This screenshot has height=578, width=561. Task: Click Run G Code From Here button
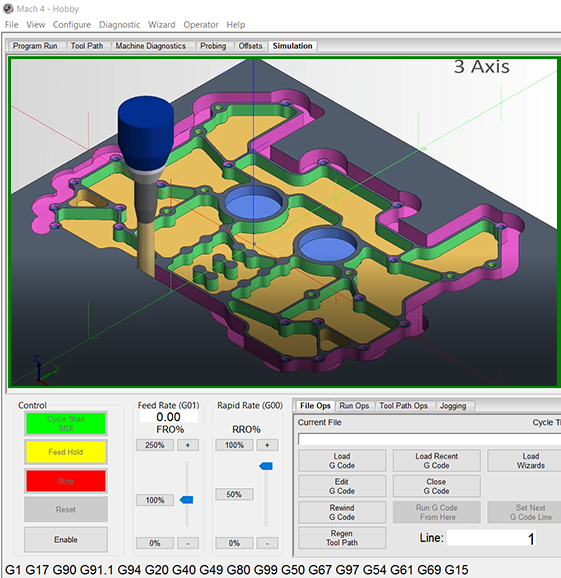click(x=437, y=512)
